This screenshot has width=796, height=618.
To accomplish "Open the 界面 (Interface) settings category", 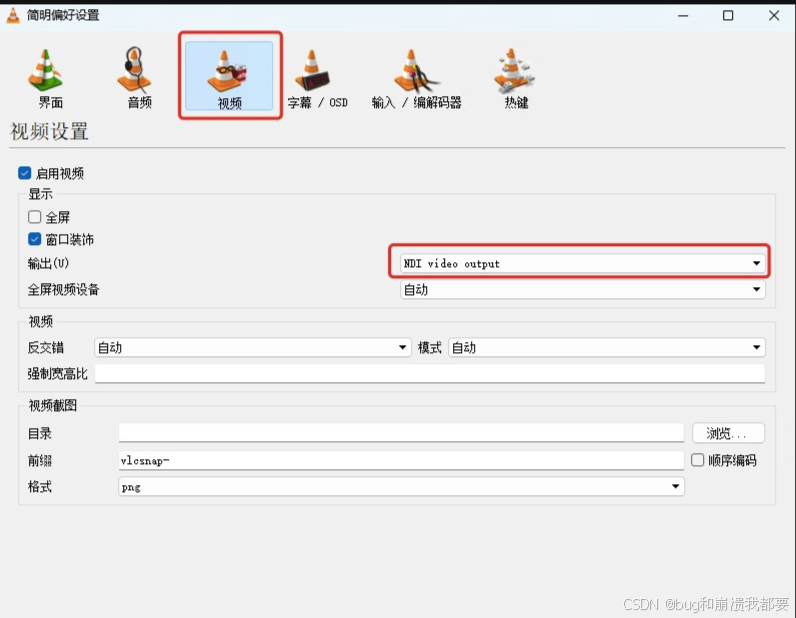I will tap(46, 78).
